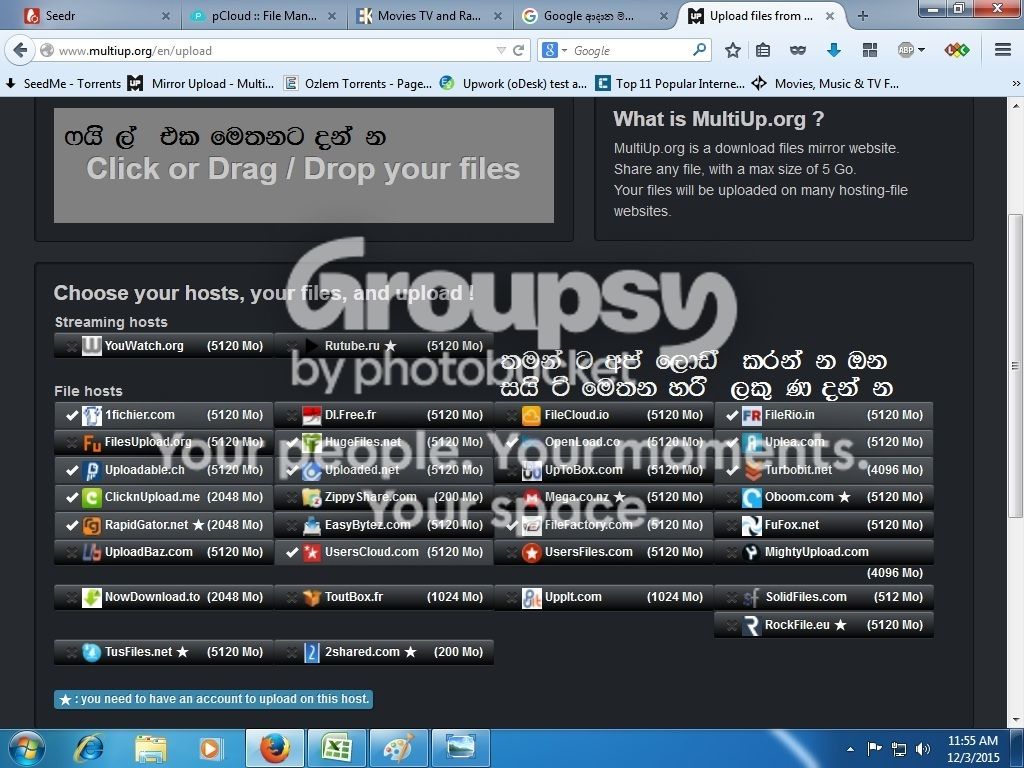
Task: Open File Explorer from taskbar
Action: tap(151, 749)
